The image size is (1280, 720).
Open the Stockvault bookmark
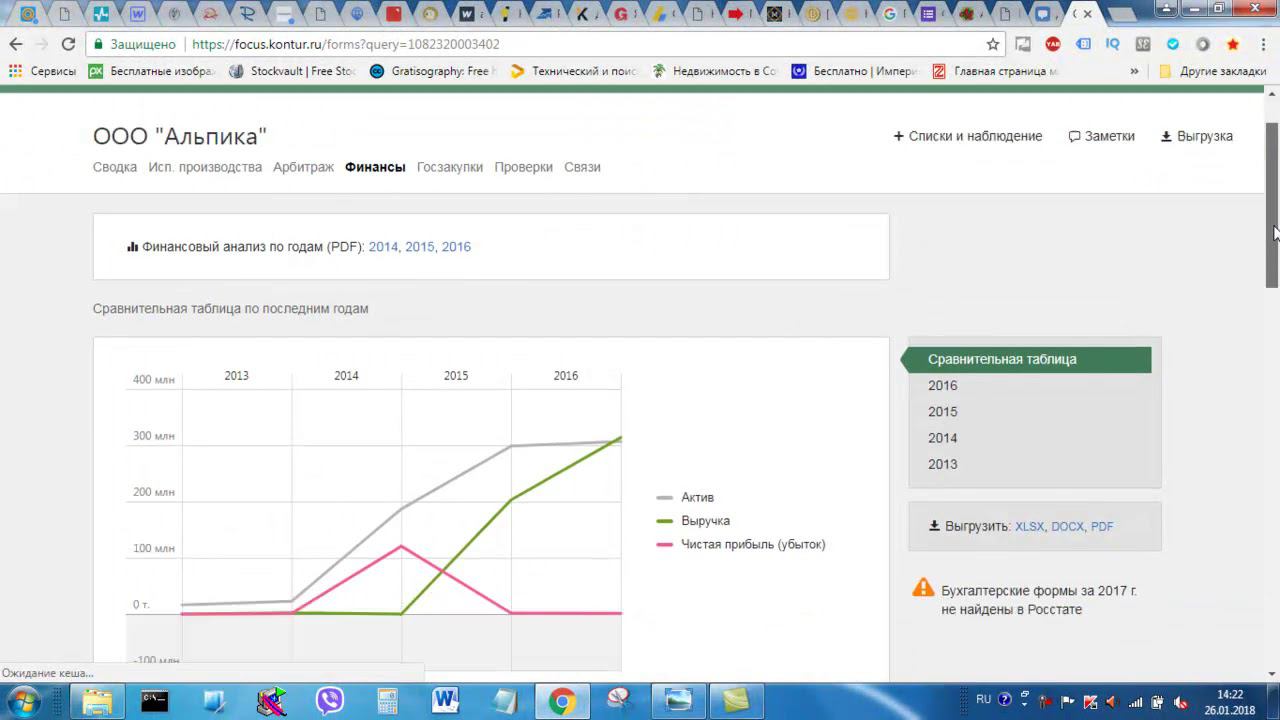pos(292,71)
